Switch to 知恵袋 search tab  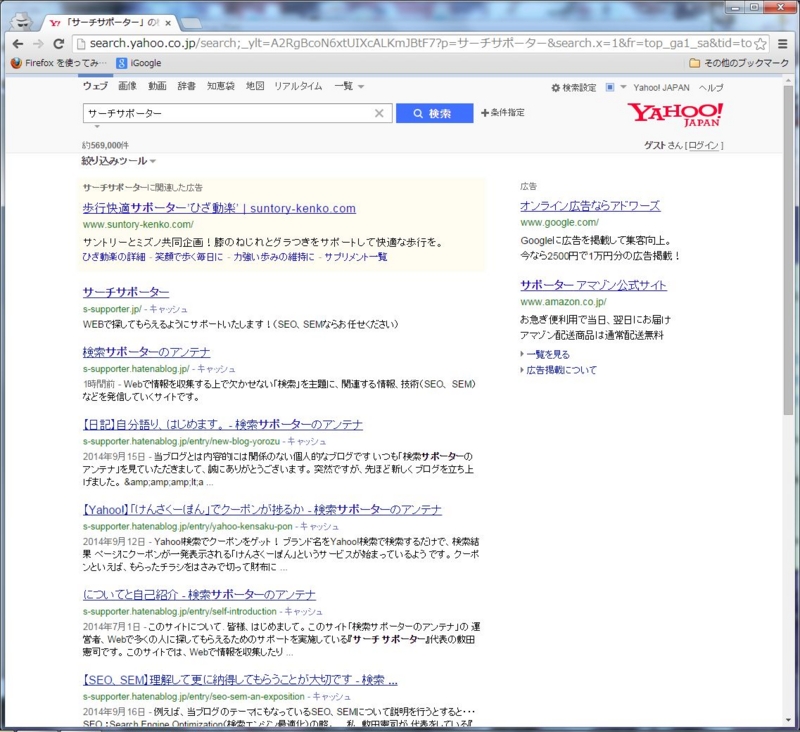coord(220,86)
